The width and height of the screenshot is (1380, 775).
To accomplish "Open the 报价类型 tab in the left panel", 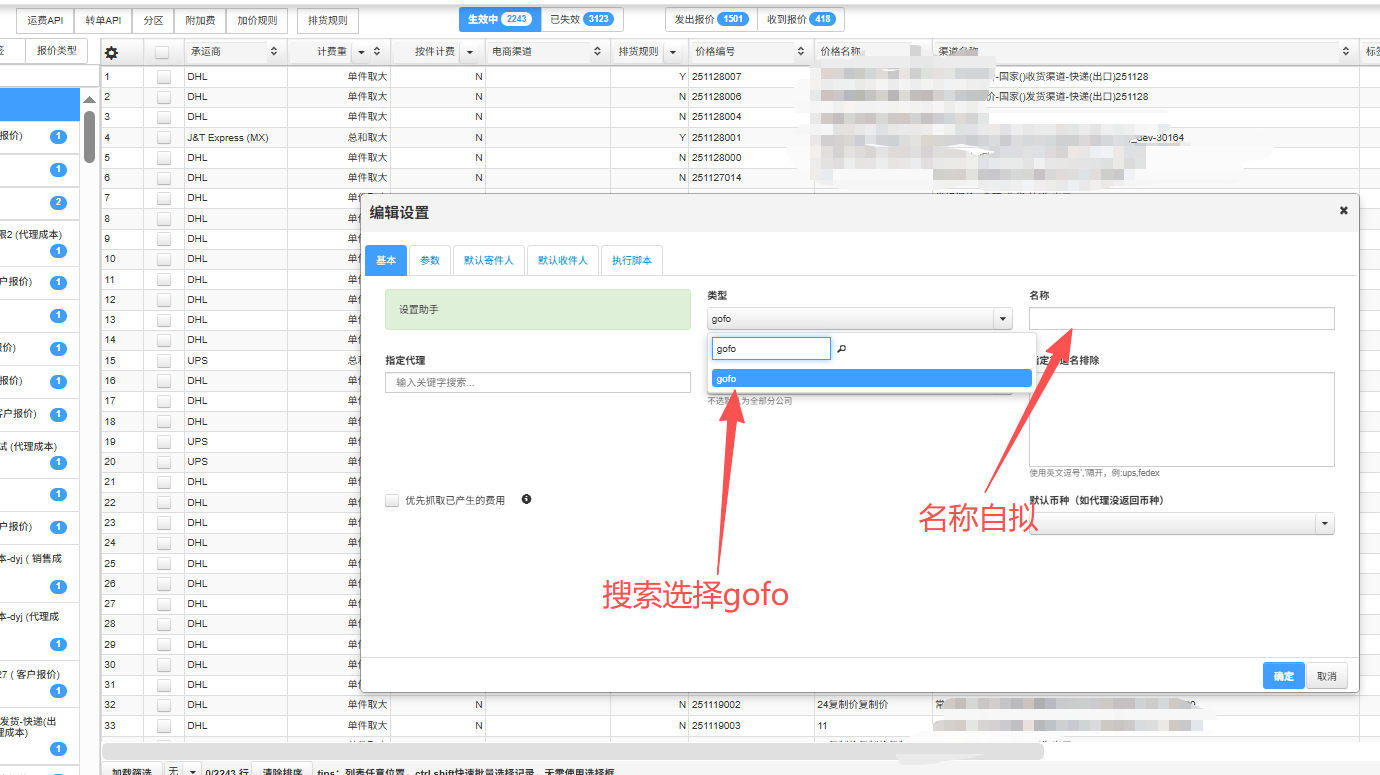I will [x=56, y=50].
